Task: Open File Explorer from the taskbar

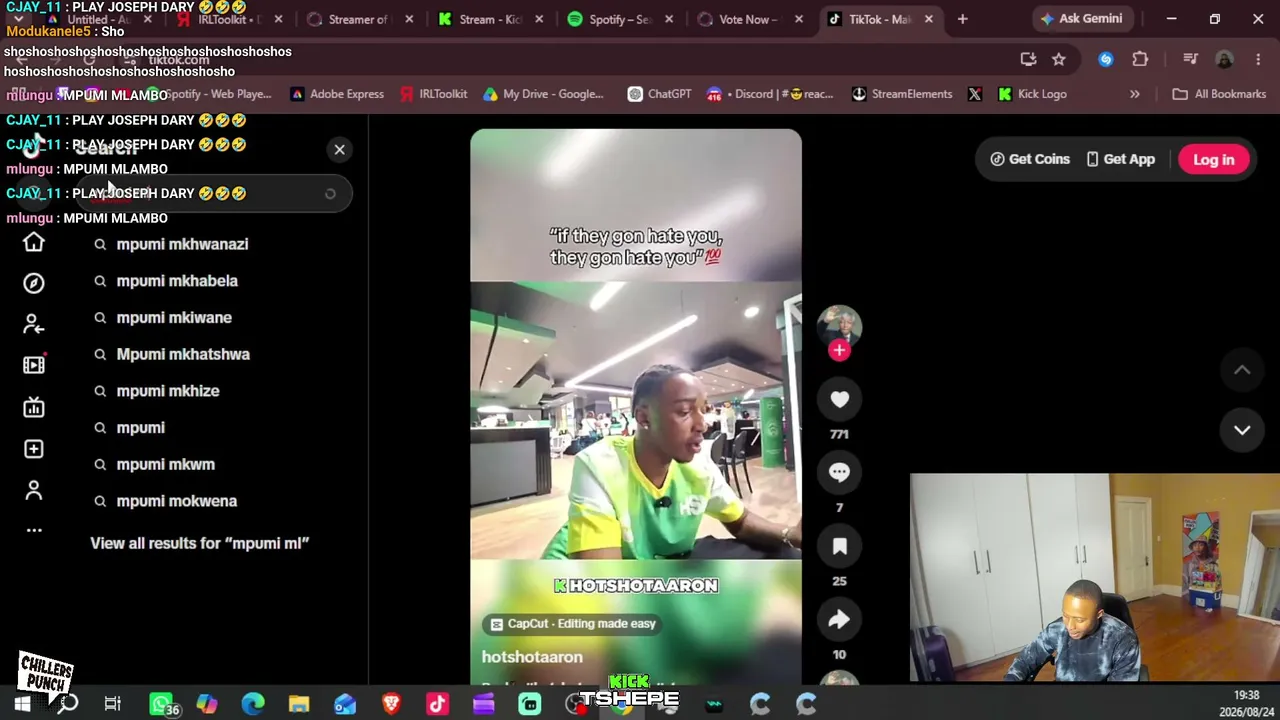Action: (x=299, y=704)
